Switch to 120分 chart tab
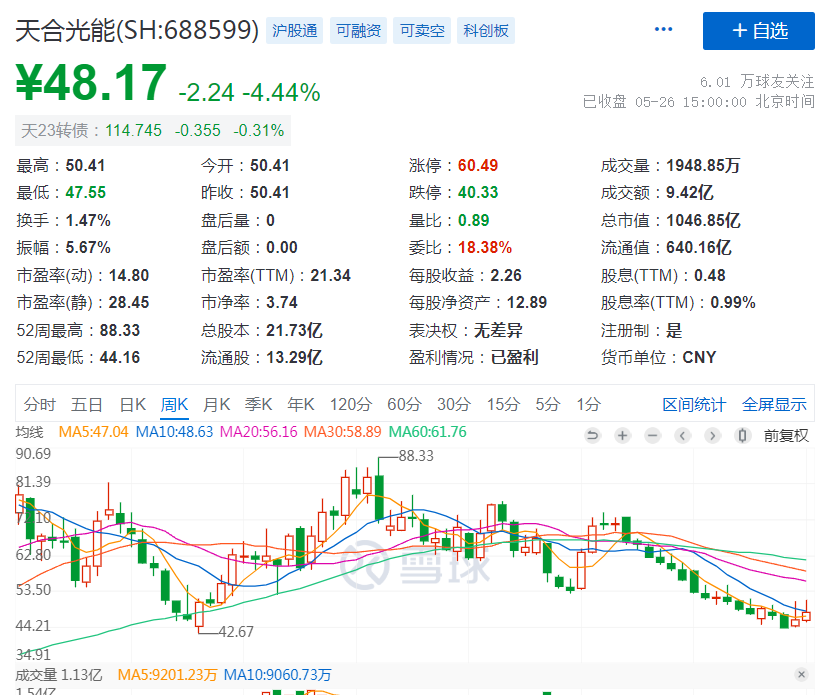 point(351,404)
